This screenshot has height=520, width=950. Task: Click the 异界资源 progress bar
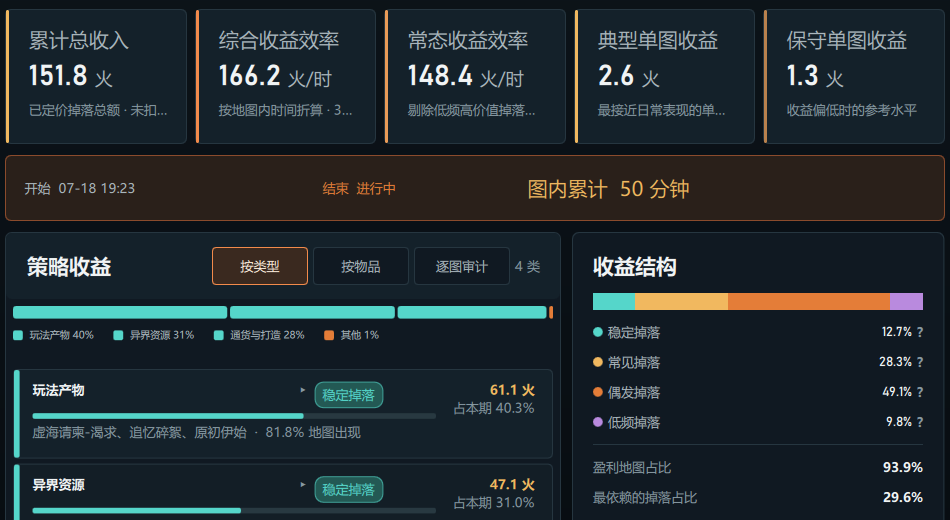coord(234,510)
